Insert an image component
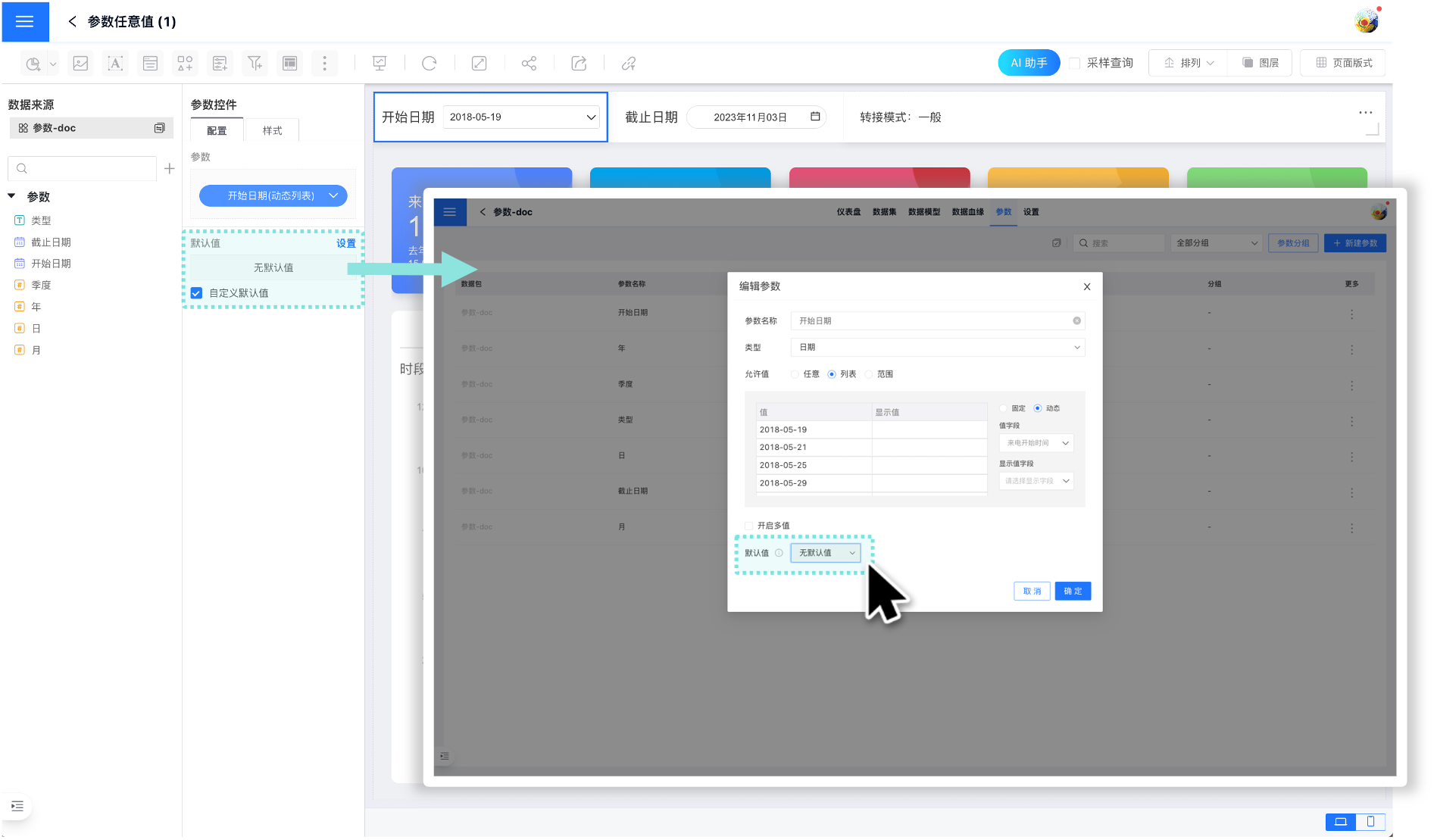 [x=80, y=64]
